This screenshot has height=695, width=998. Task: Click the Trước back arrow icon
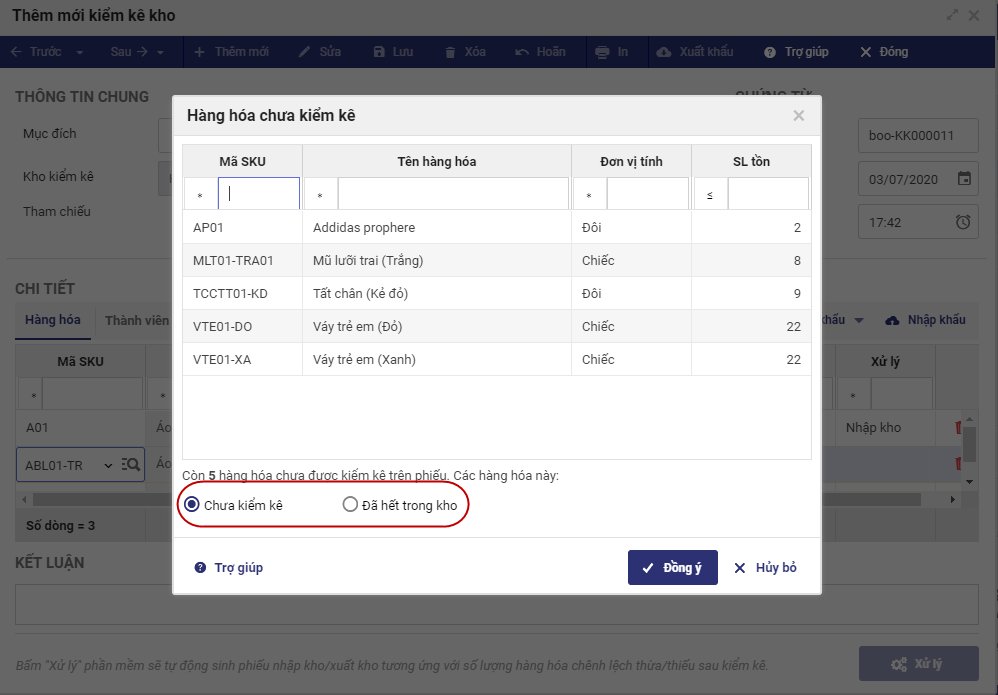click(17, 52)
